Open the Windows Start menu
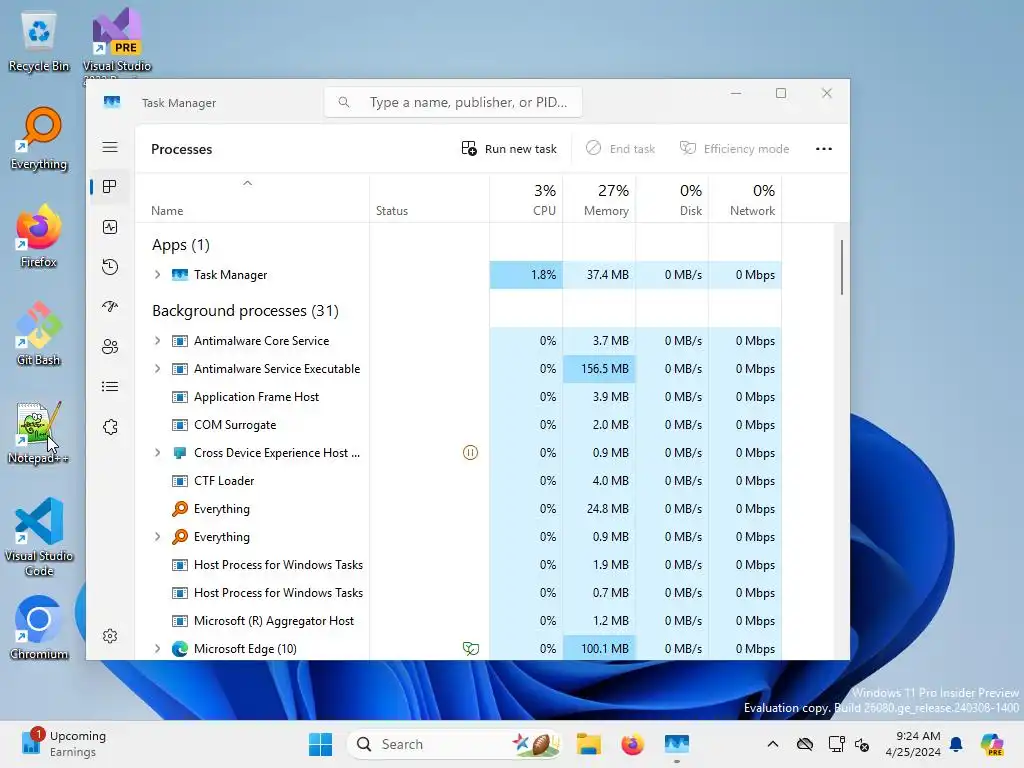 point(320,744)
